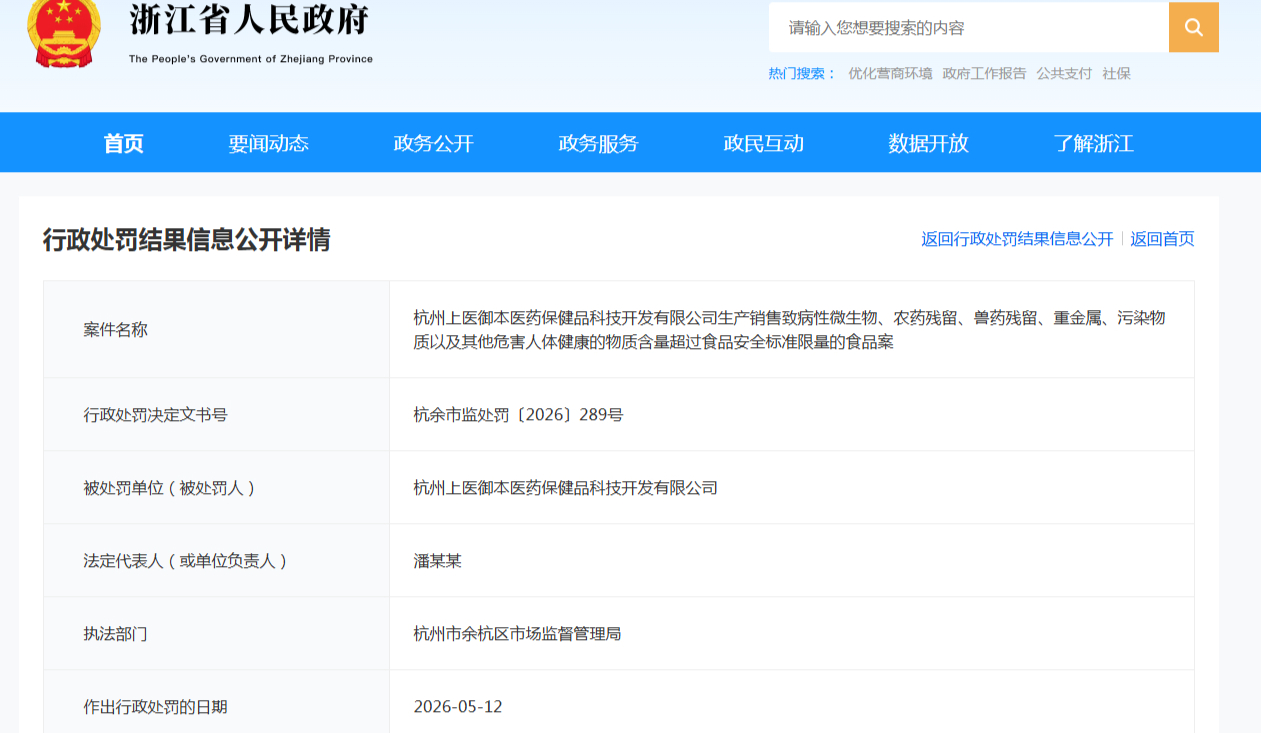Click the 热门搜索 label
The height and width of the screenshot is (733, 1261).
[802, 73]
